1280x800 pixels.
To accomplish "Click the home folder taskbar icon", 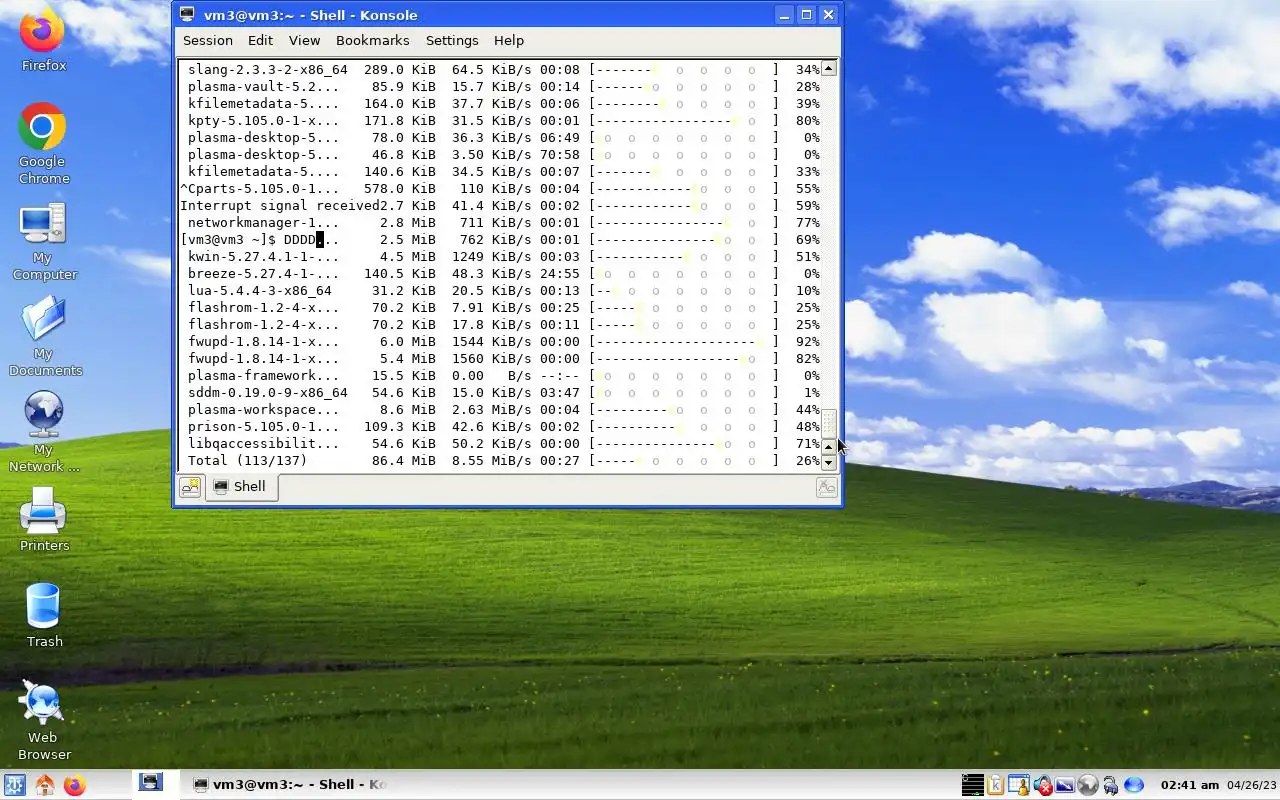I will (44, 785).
